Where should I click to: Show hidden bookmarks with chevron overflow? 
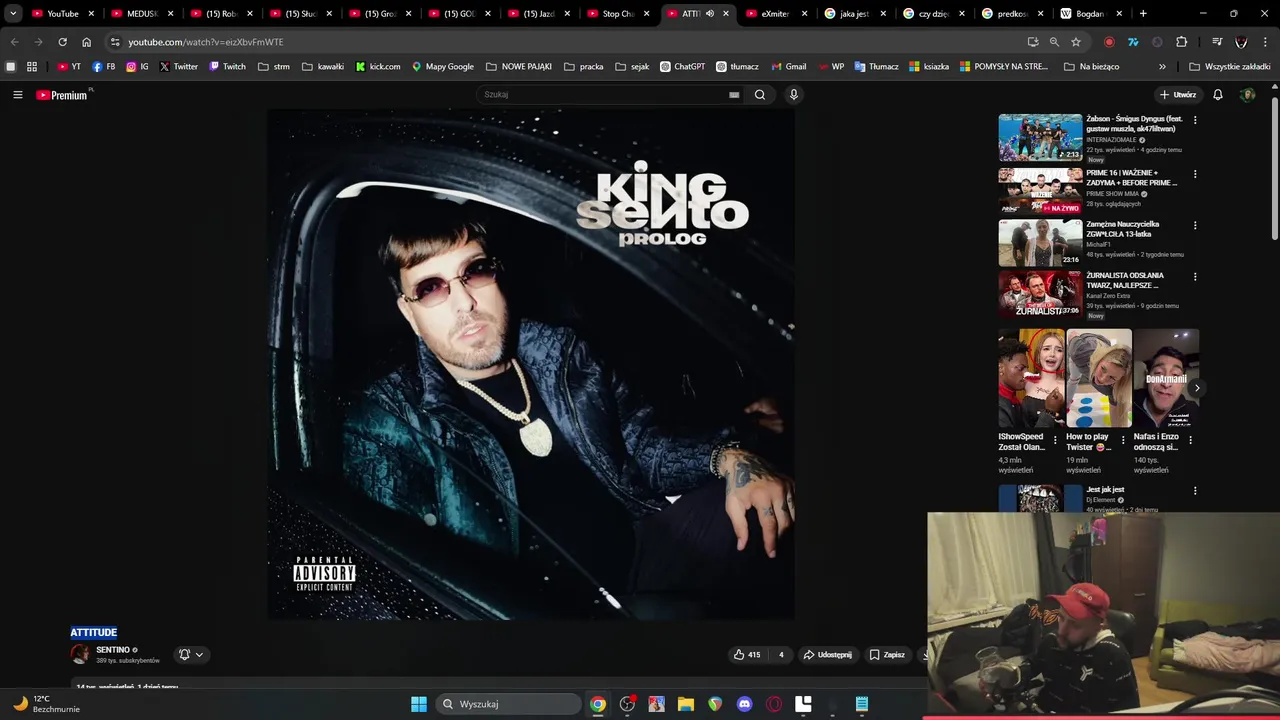(1162, 67)
